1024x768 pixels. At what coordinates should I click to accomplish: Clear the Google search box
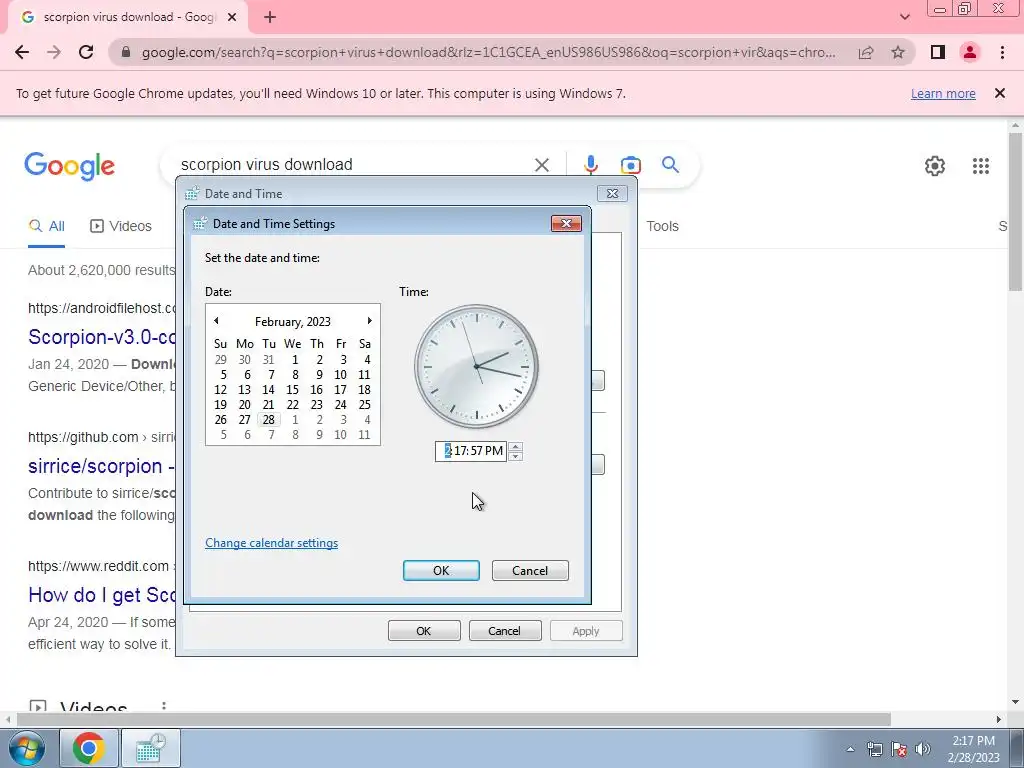541,165
